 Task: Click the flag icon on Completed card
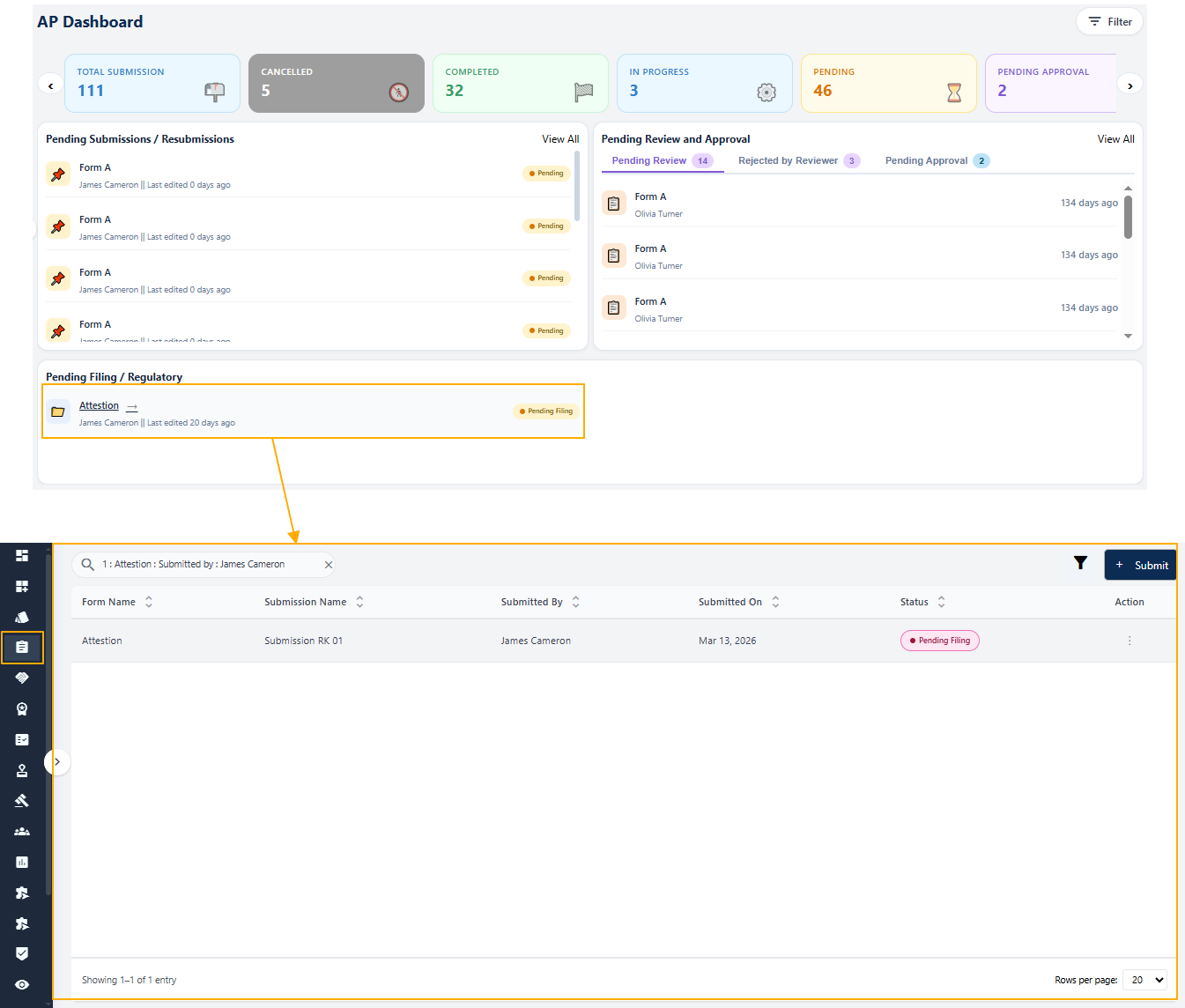point(583,92)
